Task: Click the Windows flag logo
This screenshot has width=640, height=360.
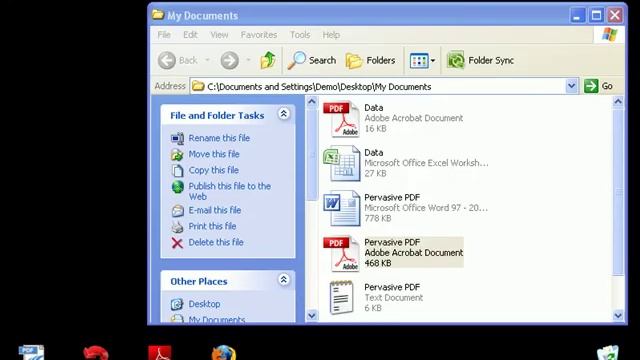Action: pyautogui.click(x=609, y=35)
